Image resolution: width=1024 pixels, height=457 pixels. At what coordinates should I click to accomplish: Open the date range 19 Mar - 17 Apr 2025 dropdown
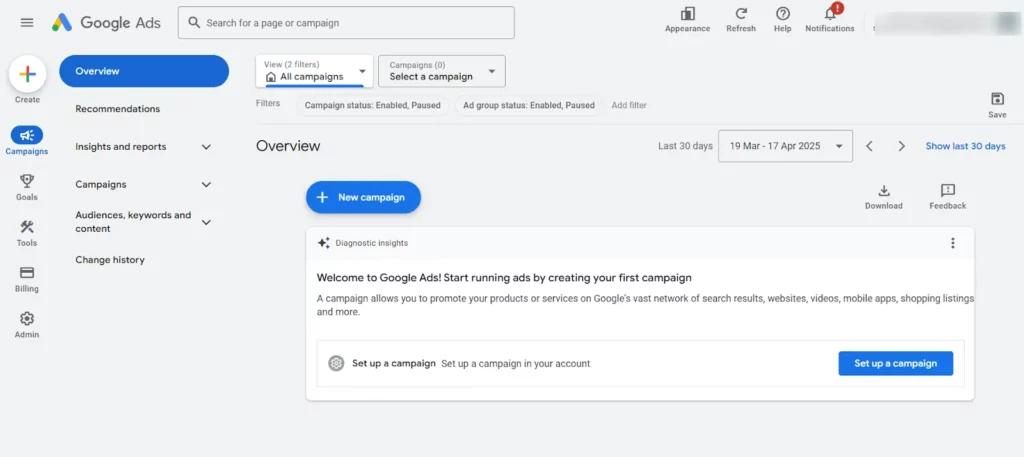click(785, 146)
